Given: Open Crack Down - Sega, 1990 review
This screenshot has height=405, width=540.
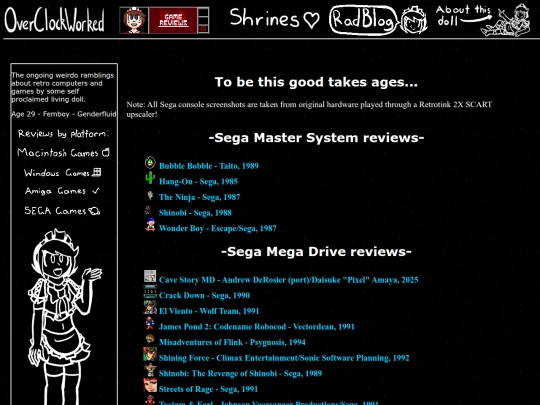Looking at the screenshot, I should (204, 295).
